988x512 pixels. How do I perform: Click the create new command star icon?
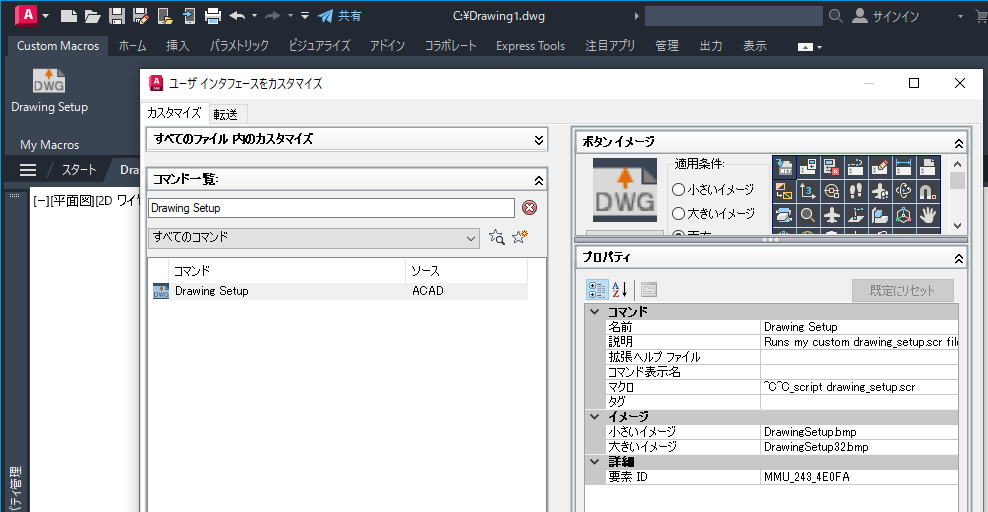coord(520,237)
